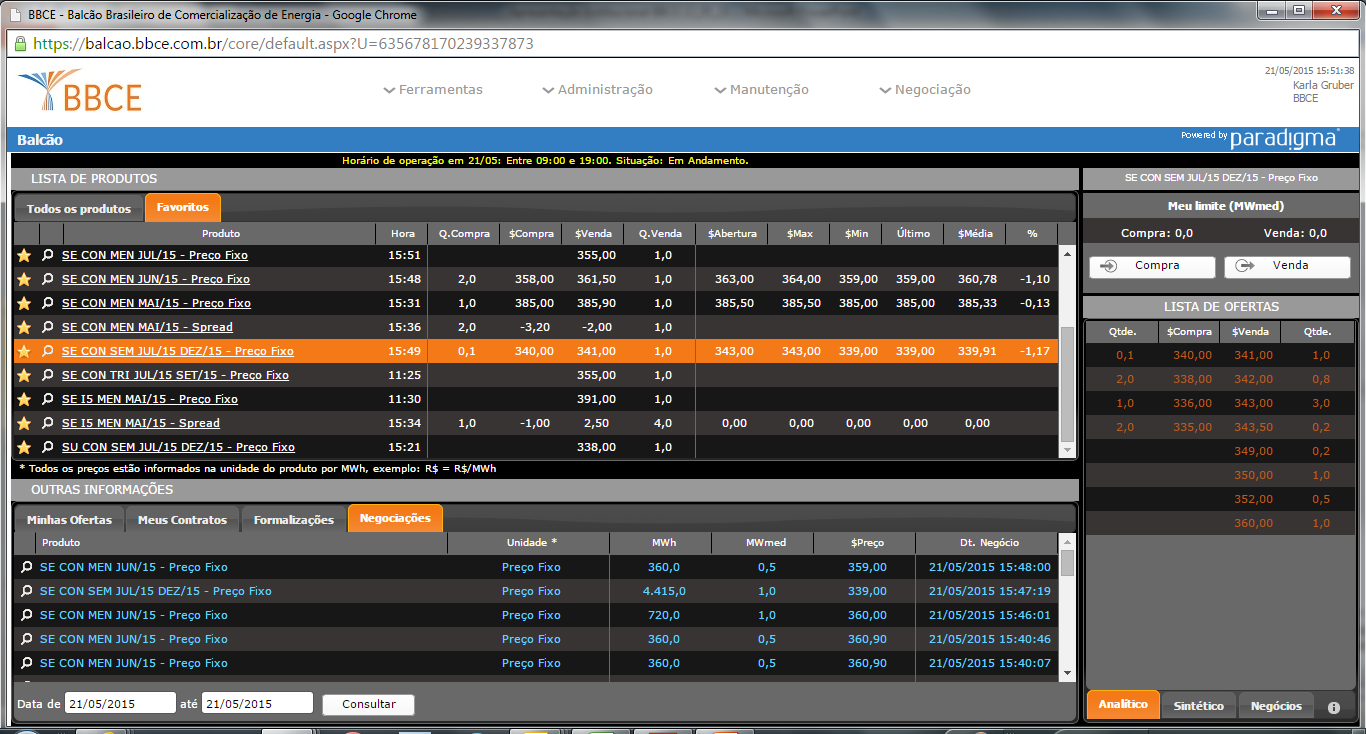
Task: Toggle favorite star for SE CON MEN MAI/15 Spread
Action: click(x=24, y=327)
